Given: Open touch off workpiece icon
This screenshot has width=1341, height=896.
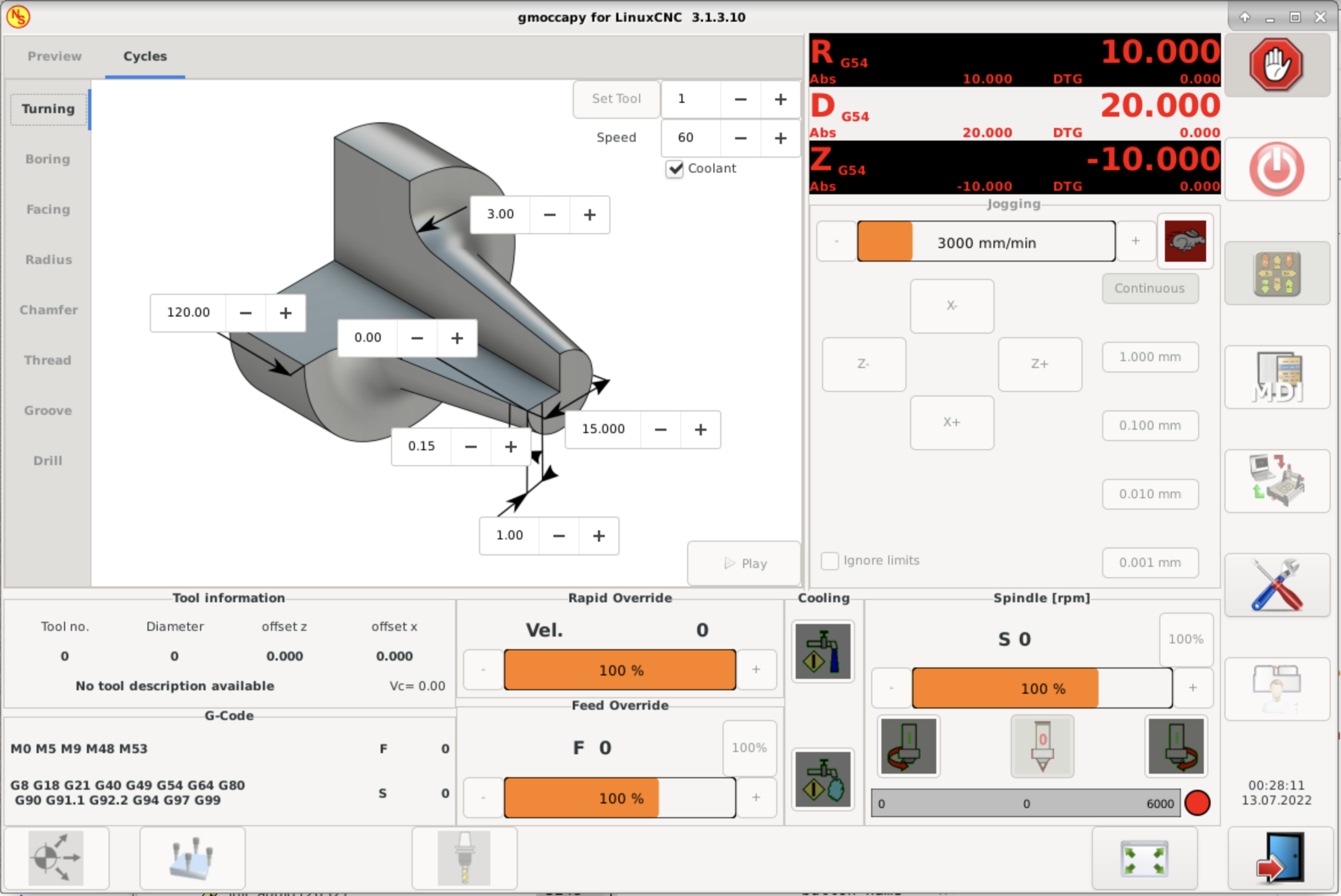Looking at the screenshot, I should 192,858.
